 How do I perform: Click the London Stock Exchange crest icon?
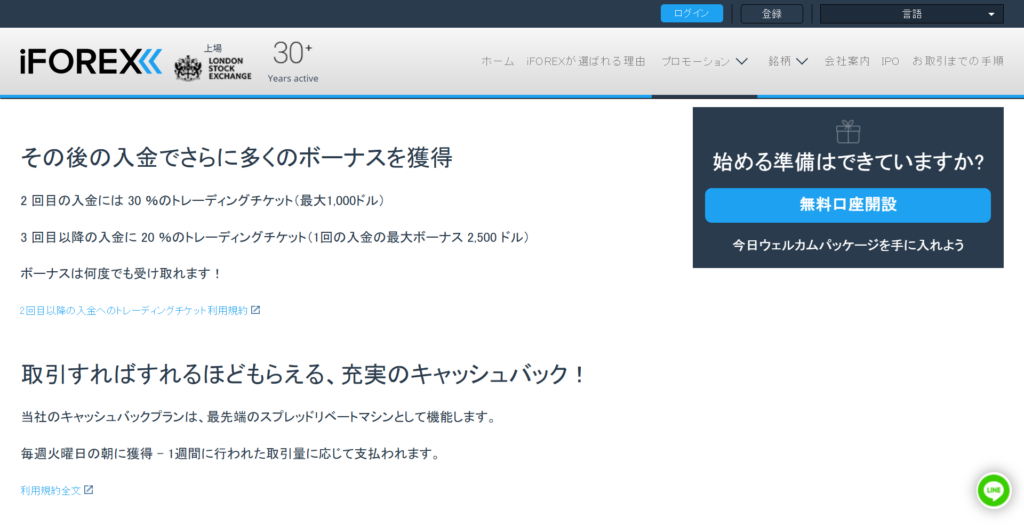click(x=188, y=68)
